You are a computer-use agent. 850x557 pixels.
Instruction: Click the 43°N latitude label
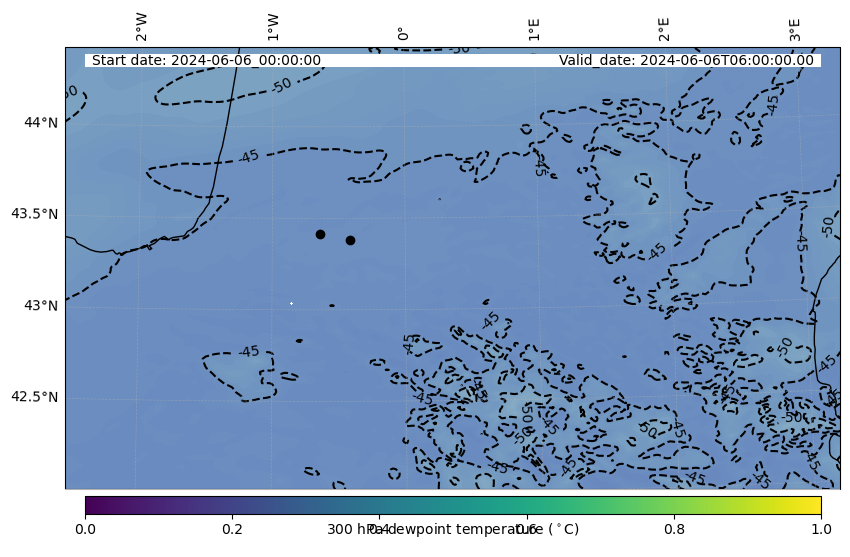(41, 306)
